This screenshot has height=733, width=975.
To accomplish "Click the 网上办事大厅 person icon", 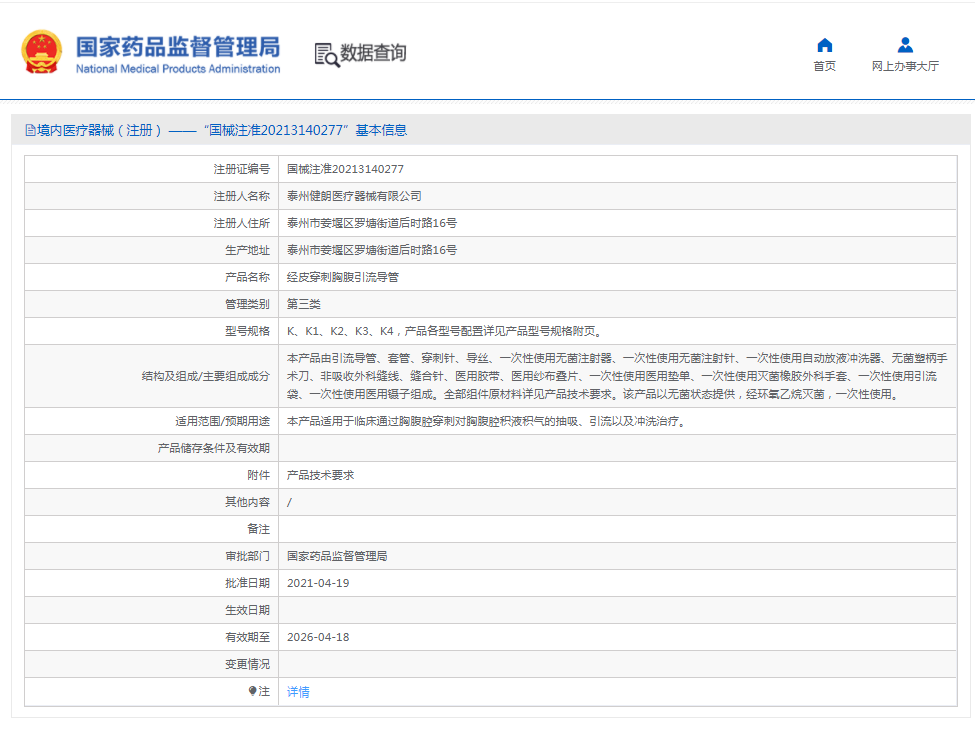I will 905,45.
